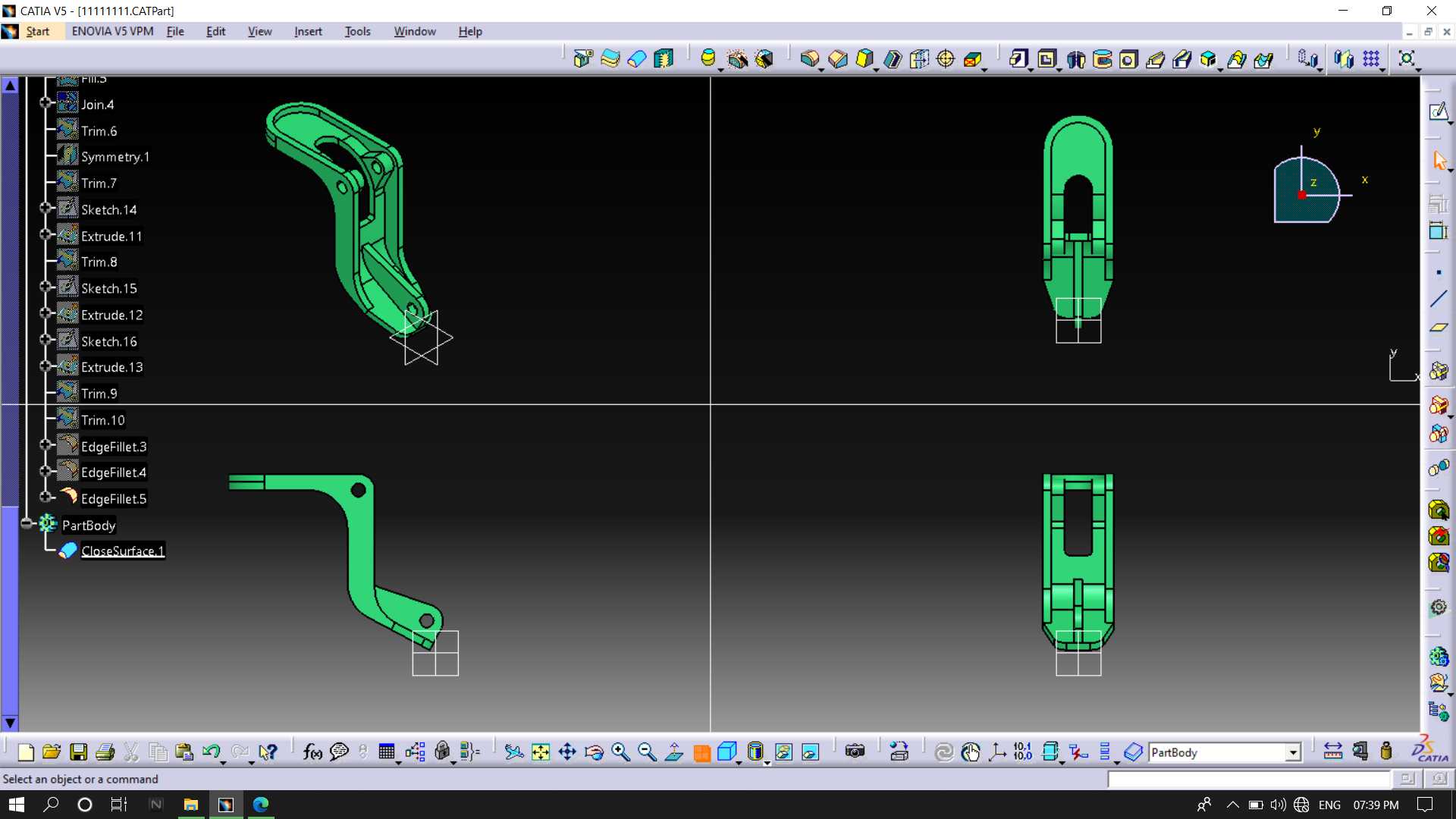Expand the Join.4 tree node
The width and height of the screenshot is (1456, 819).
coord(45,102)
